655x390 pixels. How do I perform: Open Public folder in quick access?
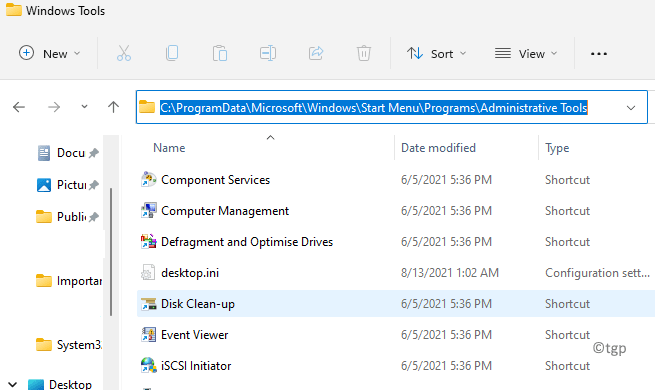pyautogui.click(x=67, y=216)
